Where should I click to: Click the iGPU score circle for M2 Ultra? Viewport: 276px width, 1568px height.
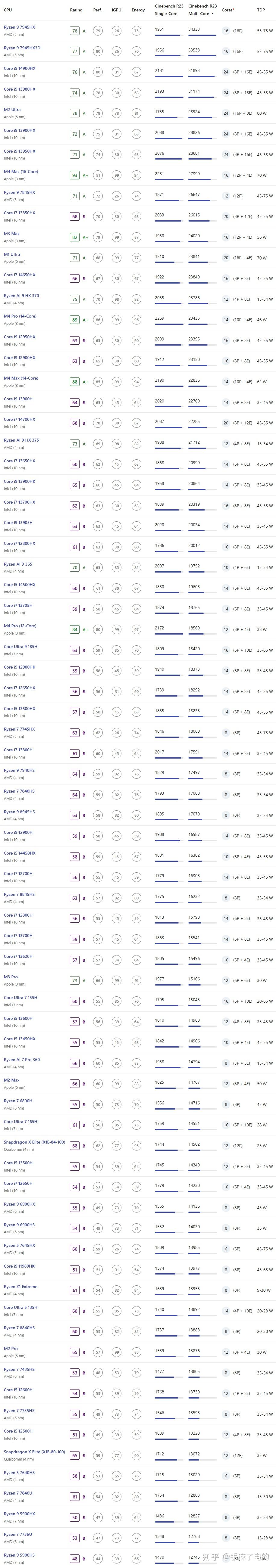116,113
